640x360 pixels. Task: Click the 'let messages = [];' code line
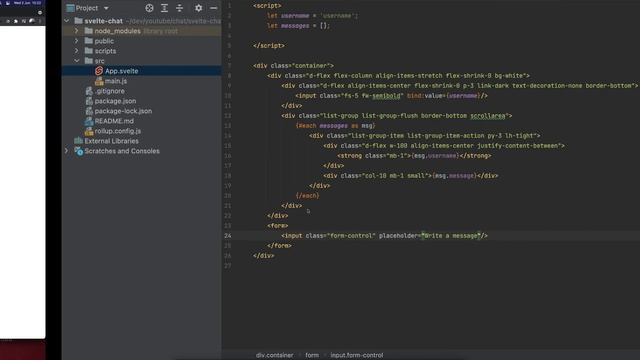click(298, 26)
